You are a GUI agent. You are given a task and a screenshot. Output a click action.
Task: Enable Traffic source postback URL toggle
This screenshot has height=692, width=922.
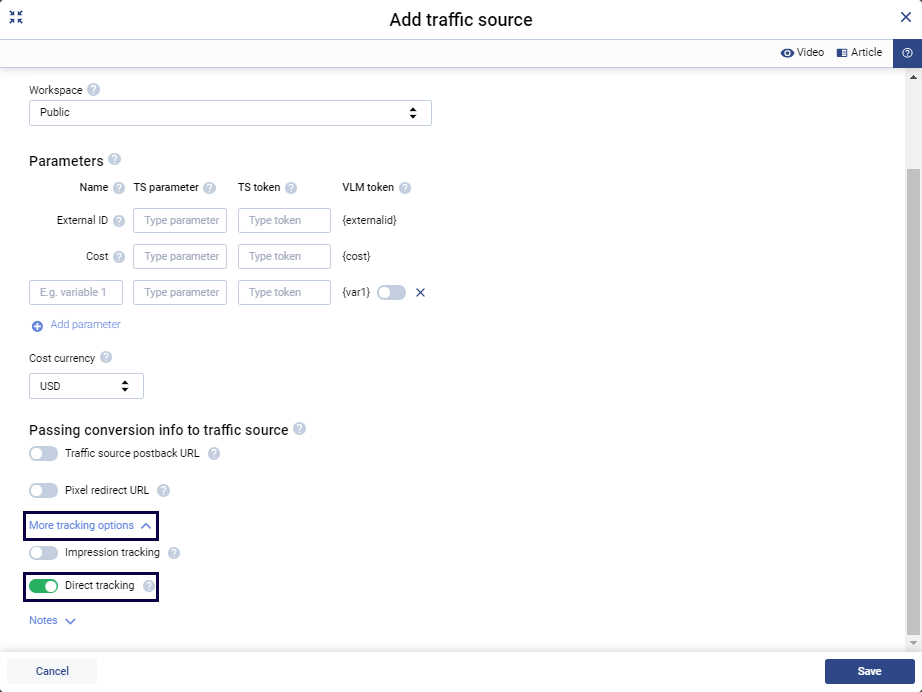pos(44,454)
